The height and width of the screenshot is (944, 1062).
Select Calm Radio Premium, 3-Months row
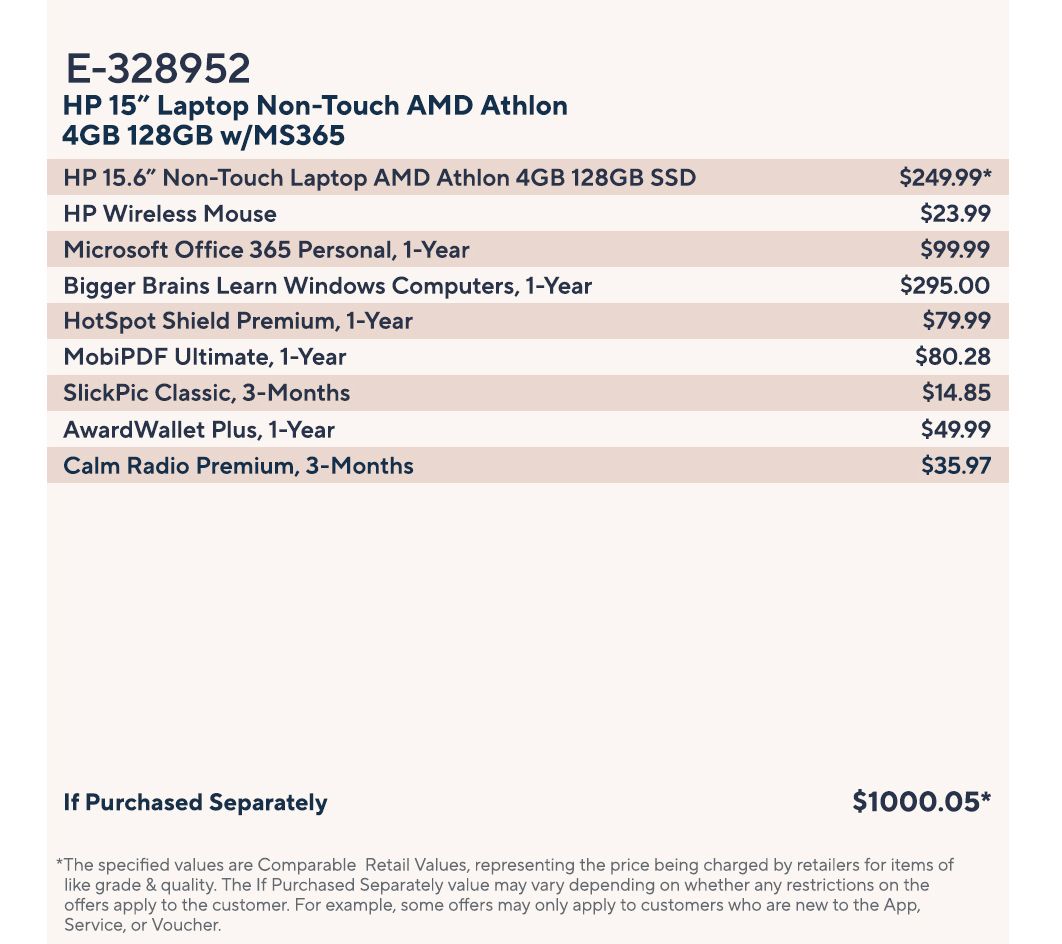point(238,466)
